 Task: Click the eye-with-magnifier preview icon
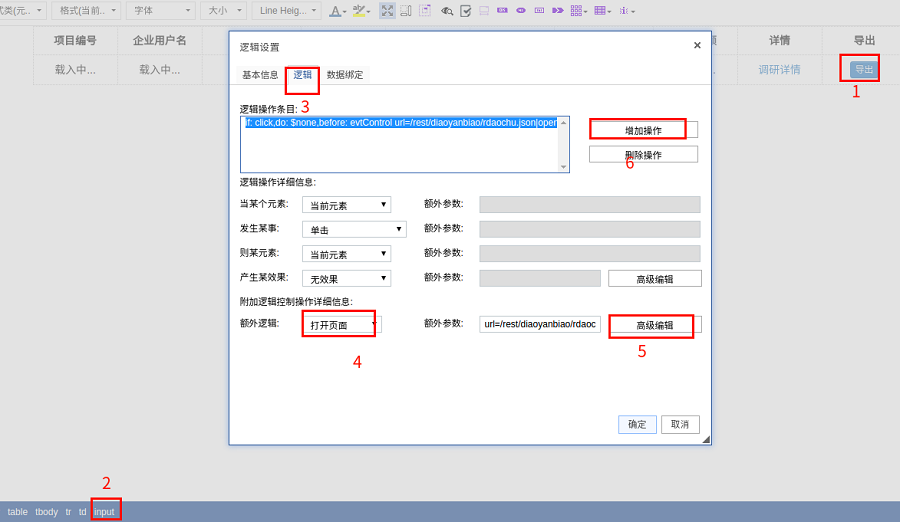click(447, 11)
